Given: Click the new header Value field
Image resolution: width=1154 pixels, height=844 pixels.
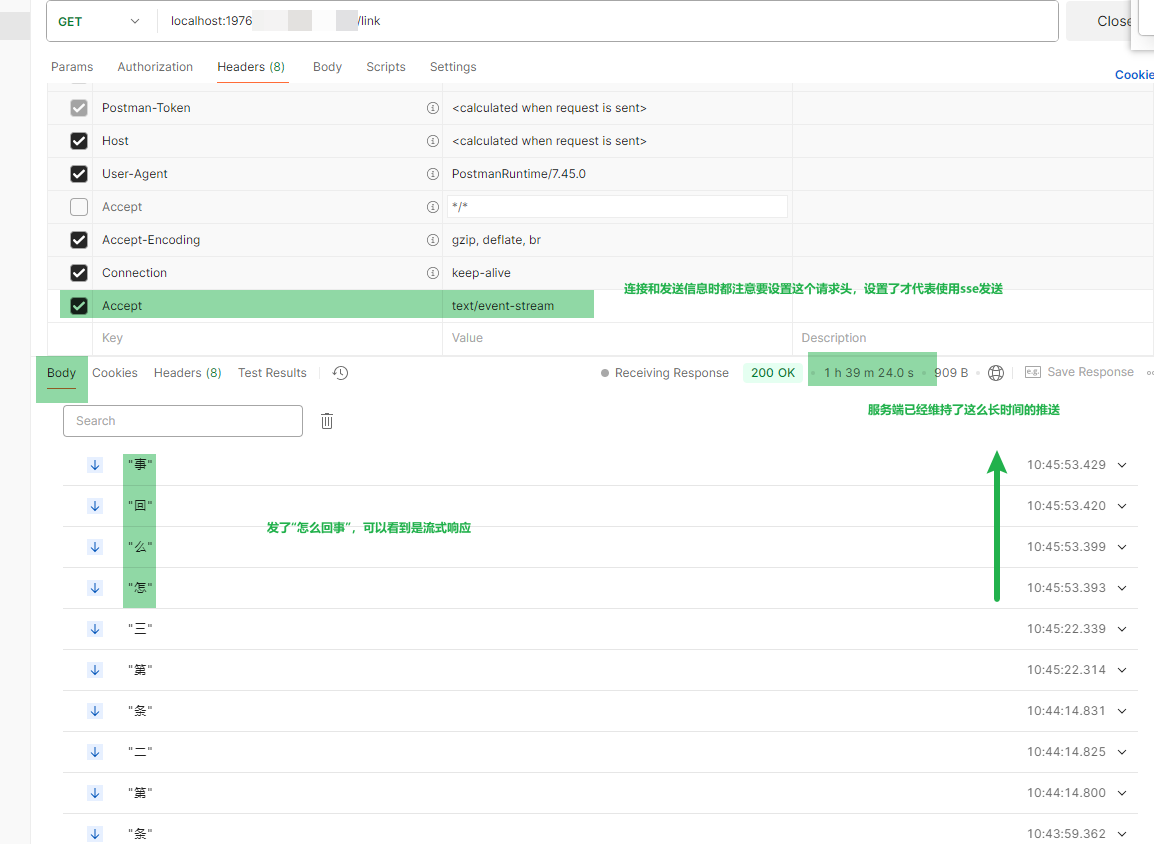Looking at the screenshot, I should click(617, 338).
